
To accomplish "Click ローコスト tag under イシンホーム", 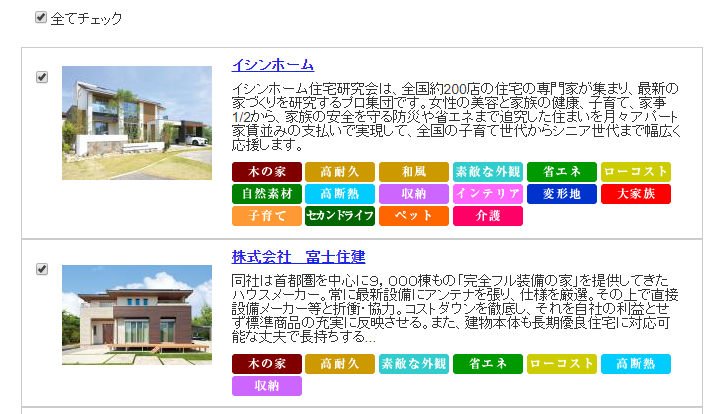I will (636, 172).
